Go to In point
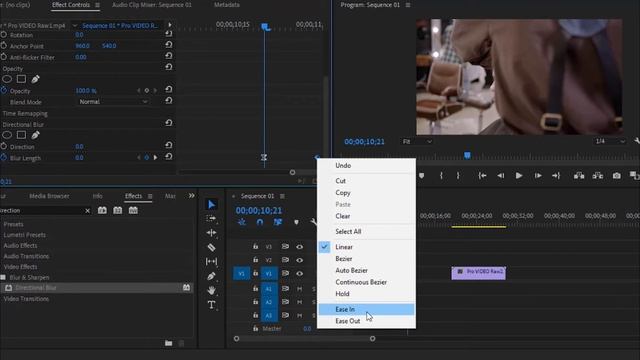Image resolution: width=640 pixels, height=360 pixels. 482,176
